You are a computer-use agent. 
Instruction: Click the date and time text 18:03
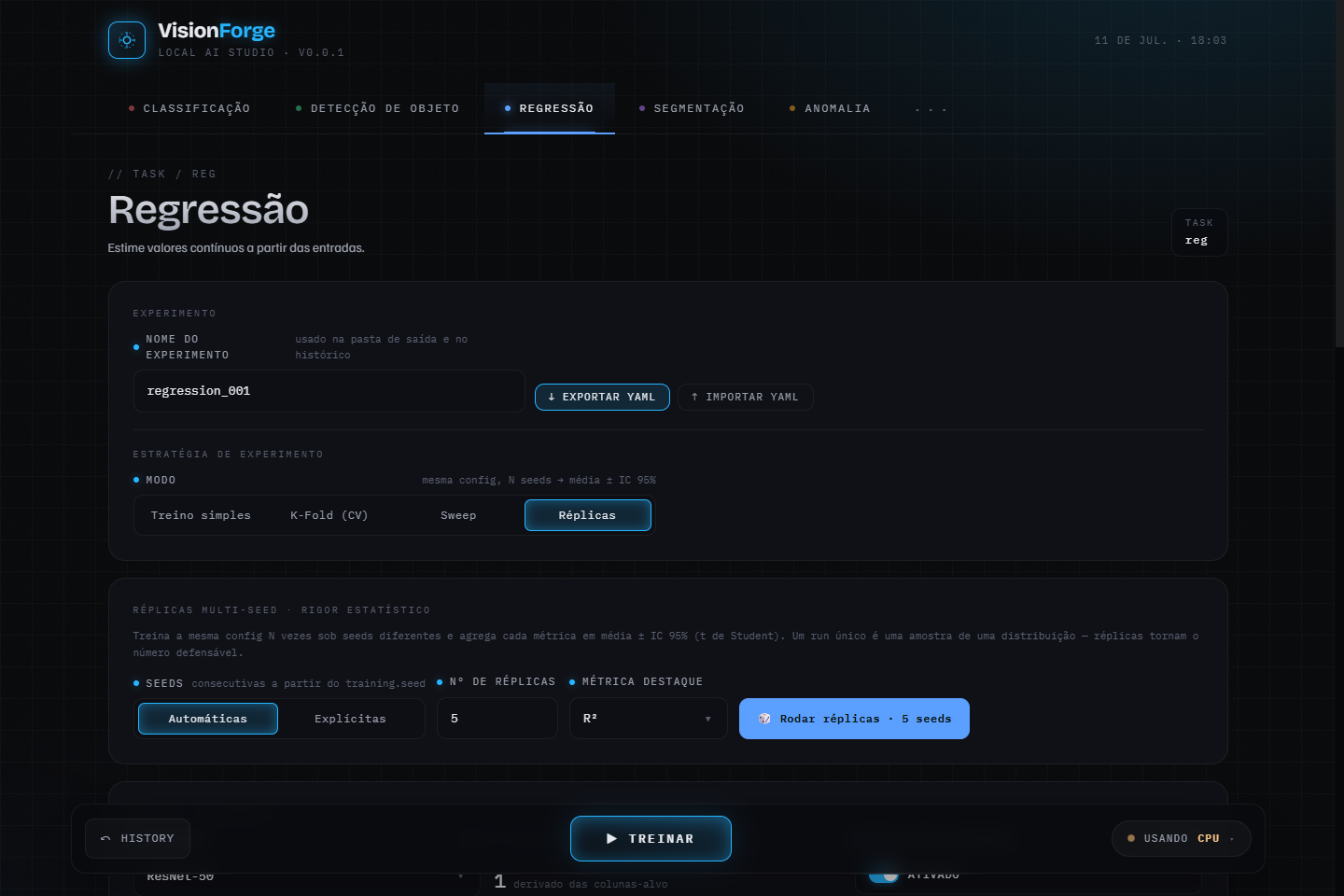1160,40
